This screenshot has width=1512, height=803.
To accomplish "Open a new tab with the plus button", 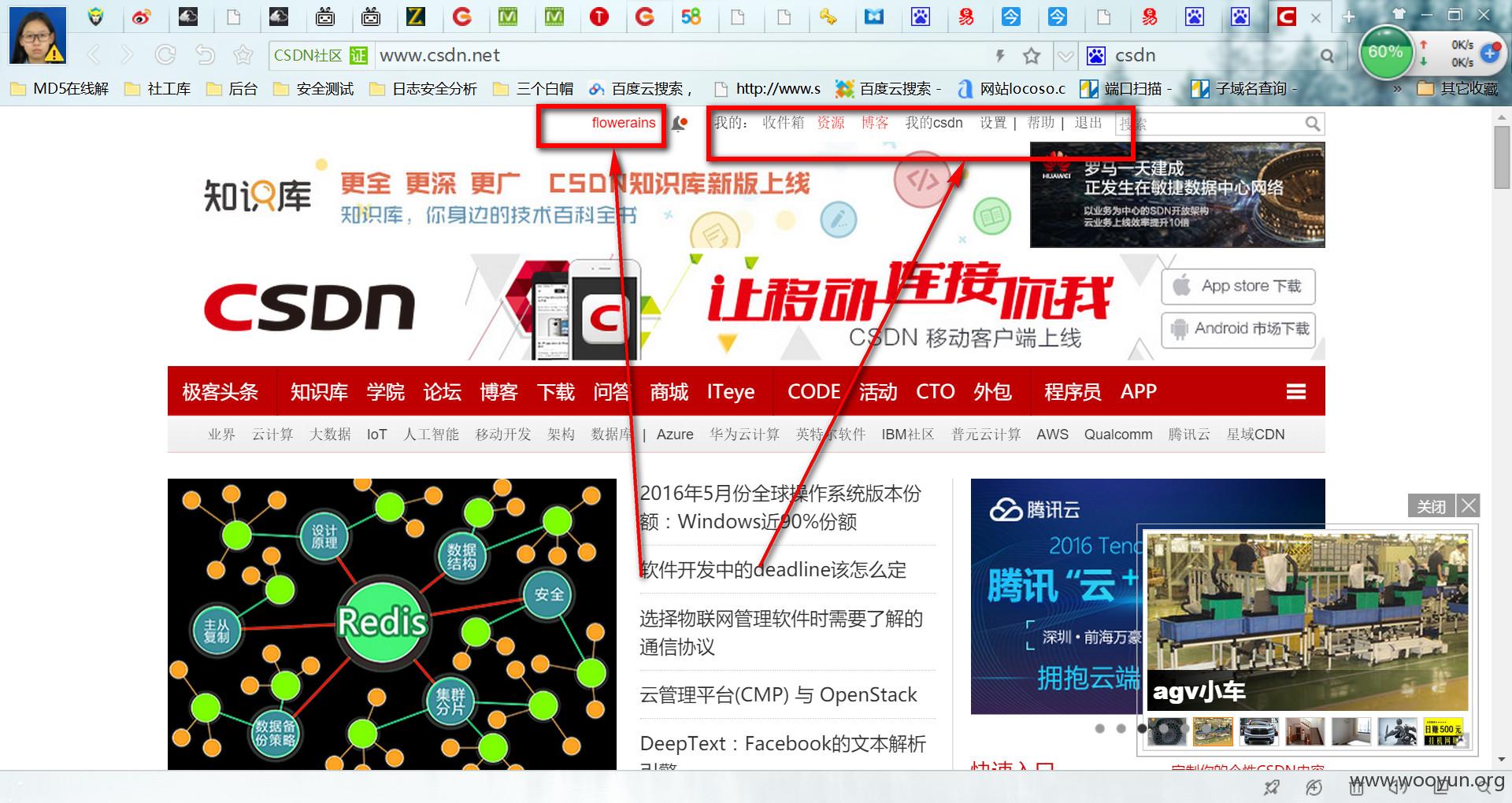I will click(x=1348, y=17).
